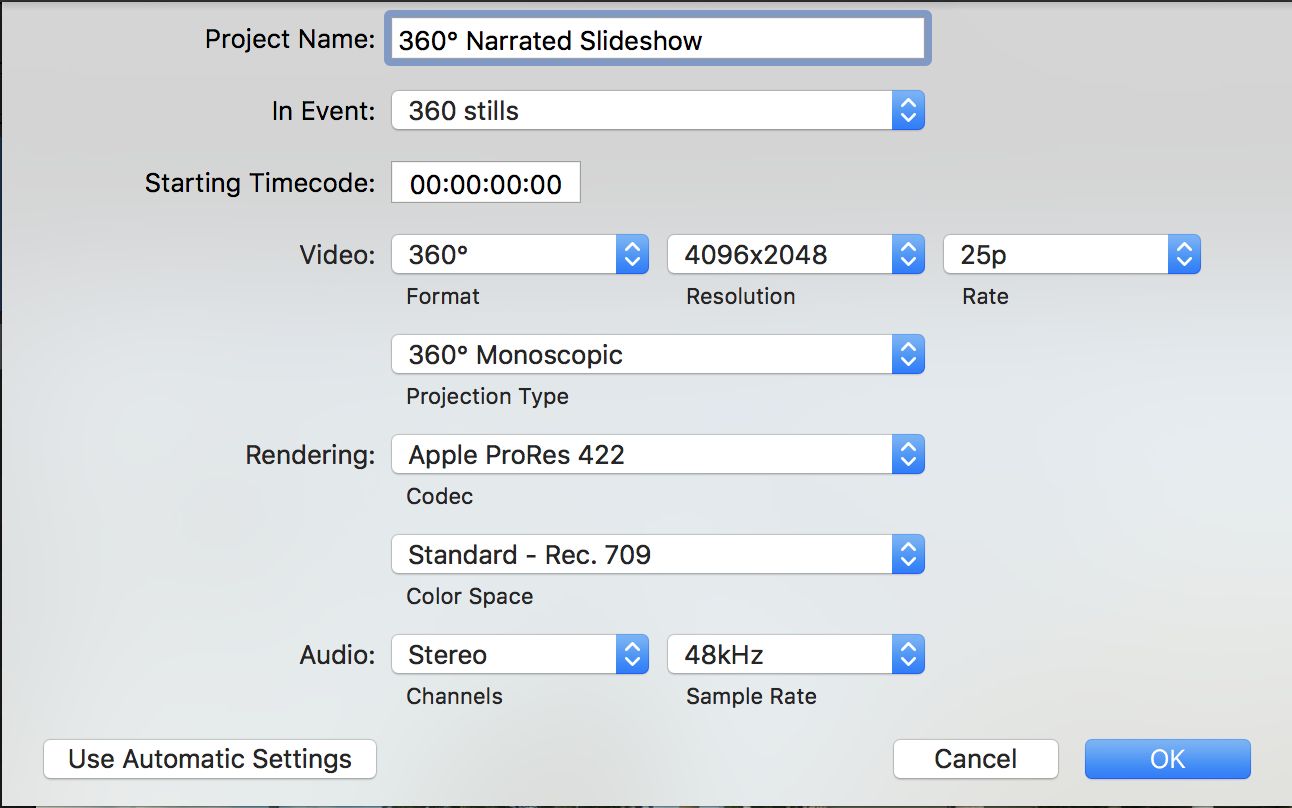
Task: Confirm project settings with OK
Action: (1167, 759)
